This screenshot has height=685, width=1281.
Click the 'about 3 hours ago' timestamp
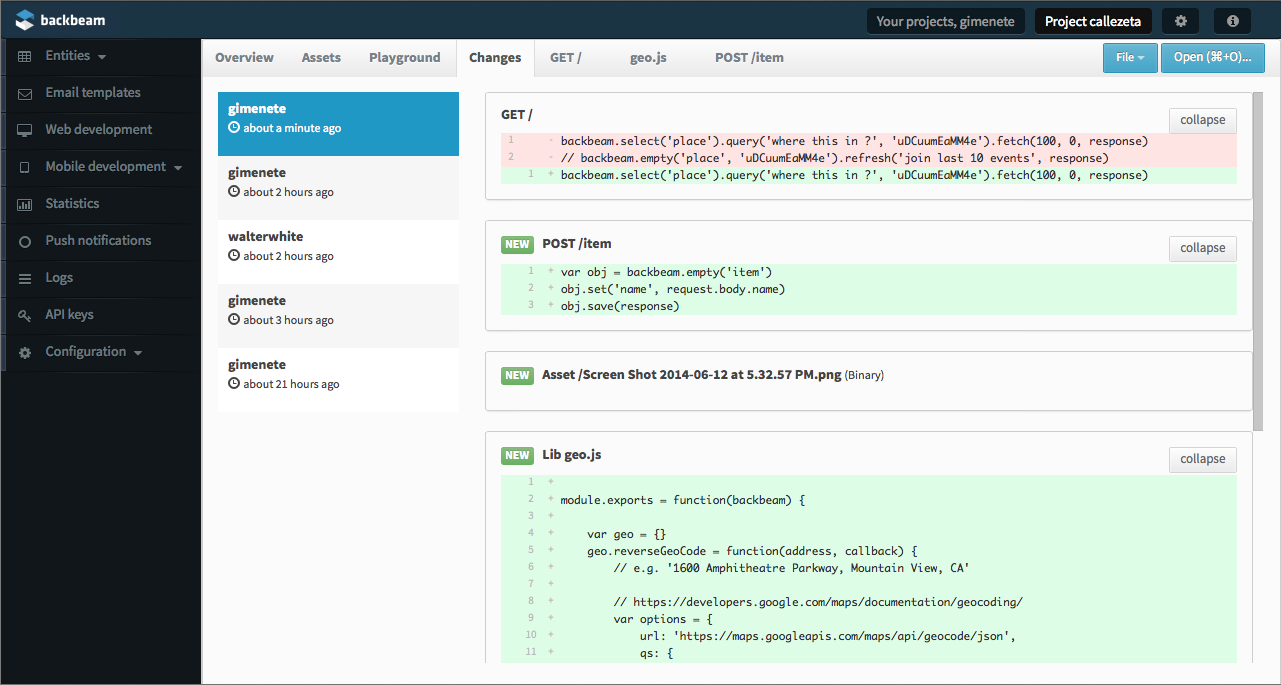coord(288,320)
